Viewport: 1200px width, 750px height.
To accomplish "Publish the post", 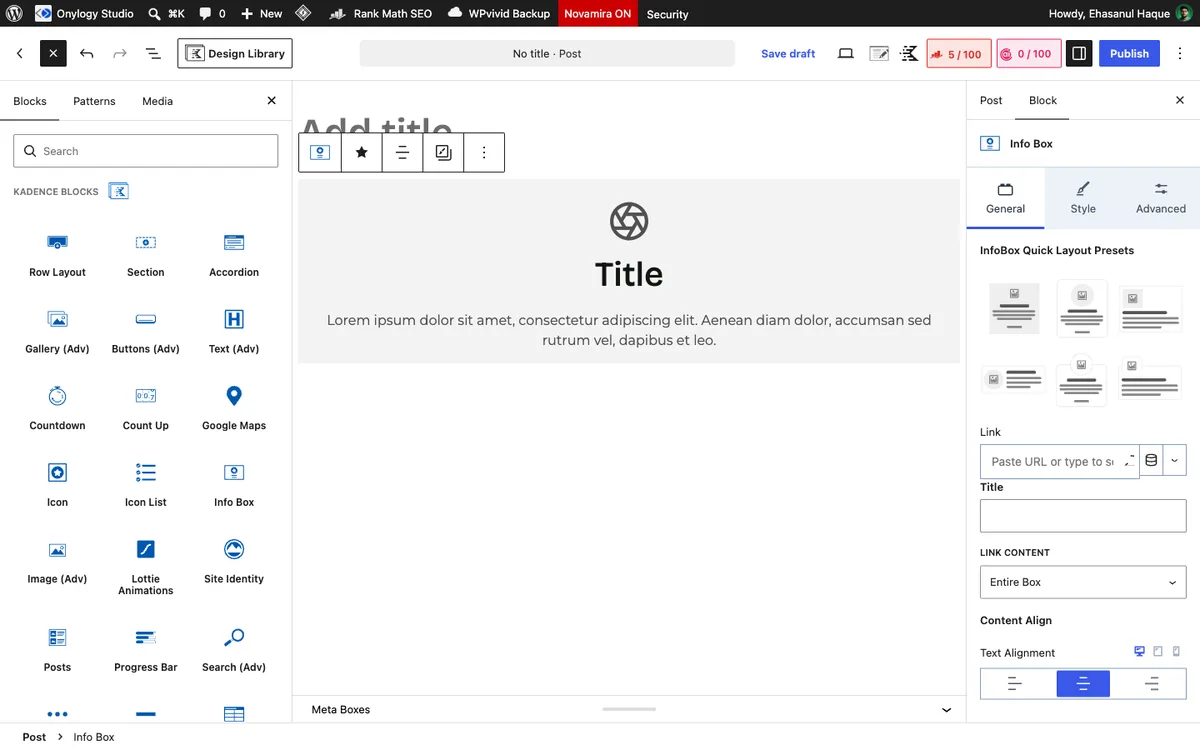I will tap(1129, 54).
